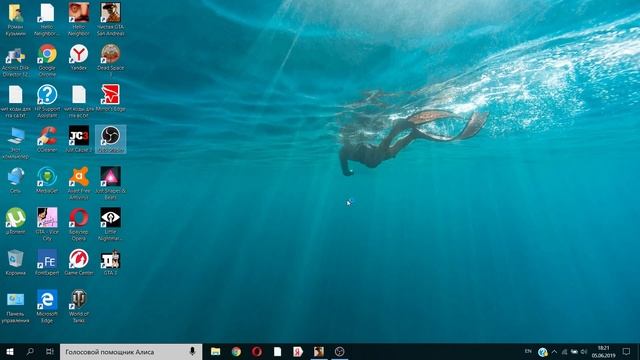The width and height of the screenshot is (640, 360).
Task: Click the battery status tray icon
Action: pyautogui.click(x=574, y=351)
